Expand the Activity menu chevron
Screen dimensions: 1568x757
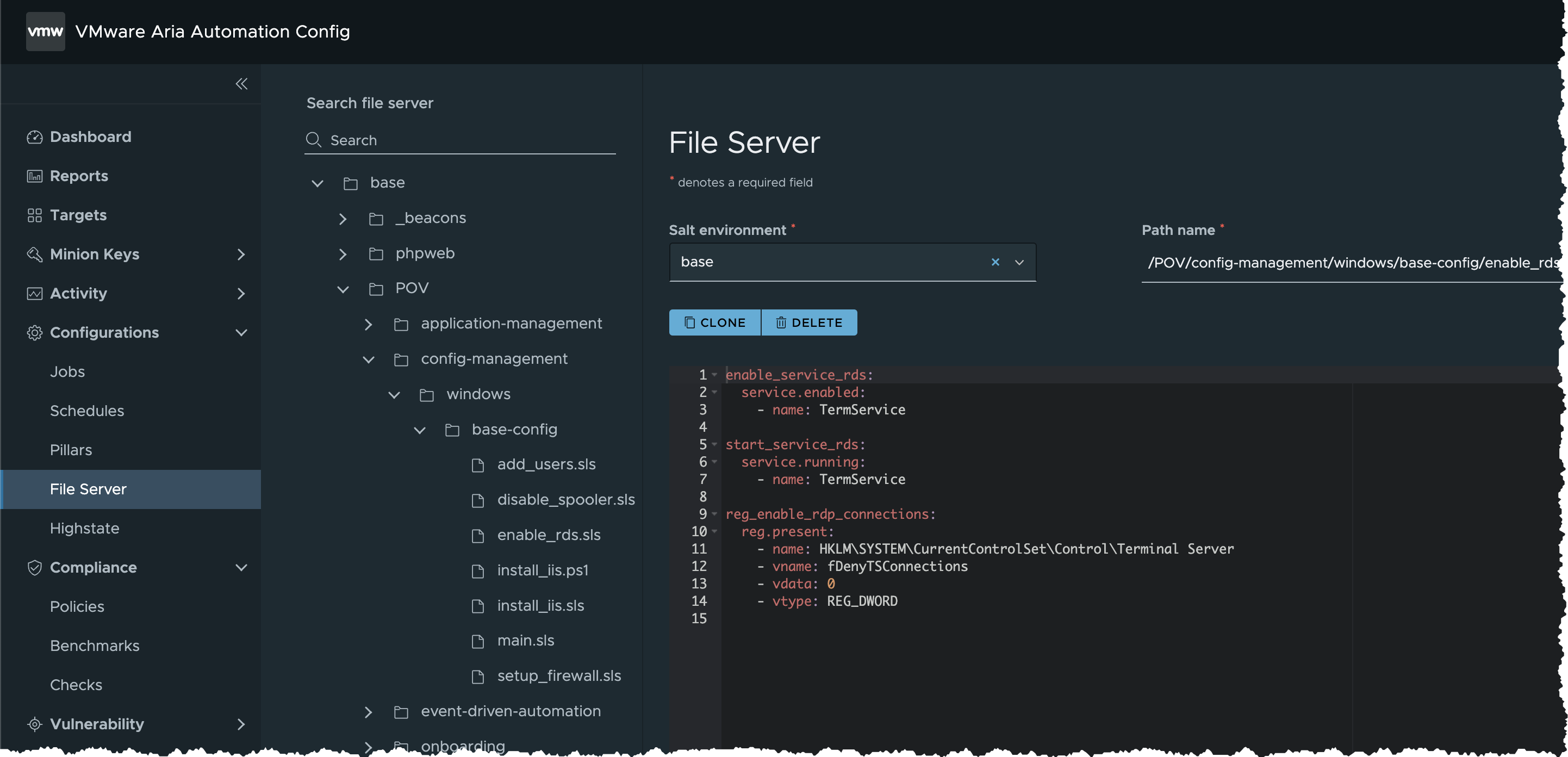click(241, 294)
